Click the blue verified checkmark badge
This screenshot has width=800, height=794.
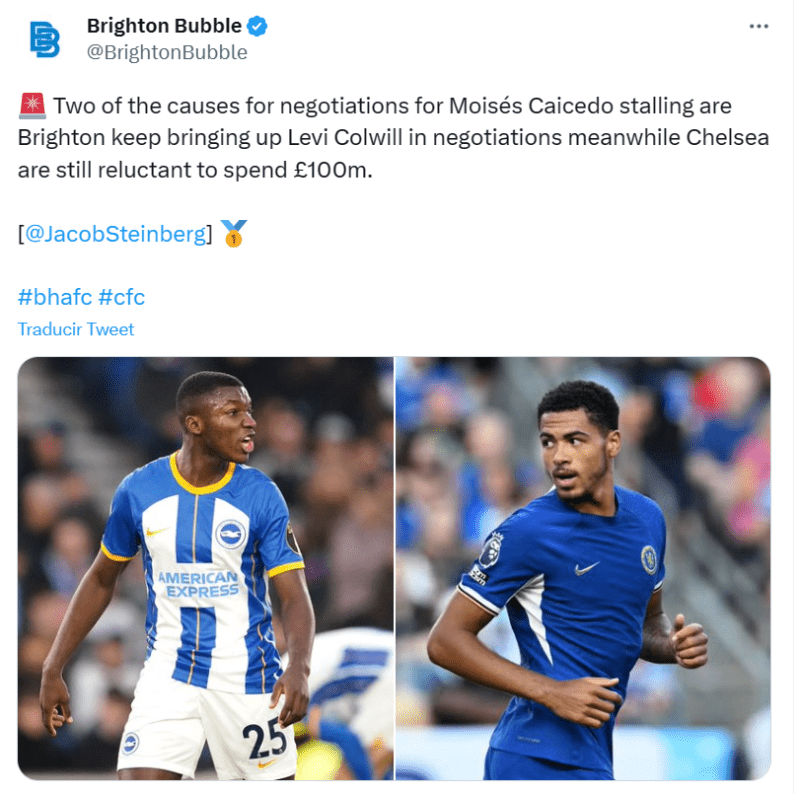point(257,26)
